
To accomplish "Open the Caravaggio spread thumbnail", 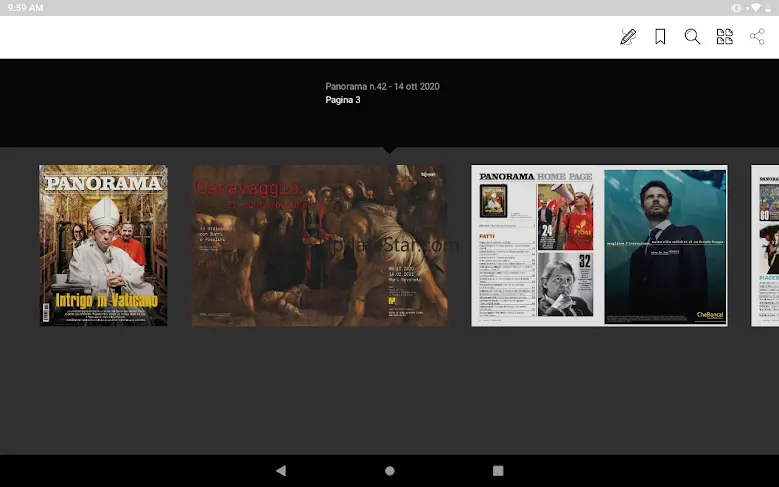I will click(319, 245).
